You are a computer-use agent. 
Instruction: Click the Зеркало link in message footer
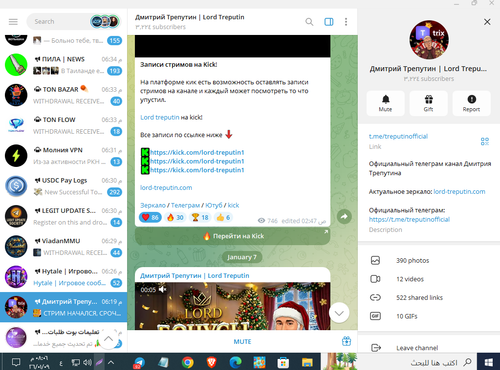[x=153, y=205]
